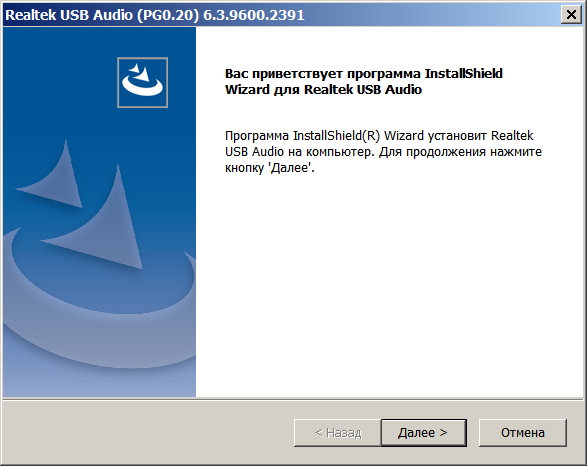The image size is (587, 466).
Task: Click the version number 6.3.9600.2391 in the title
Action: click(253, 15)
